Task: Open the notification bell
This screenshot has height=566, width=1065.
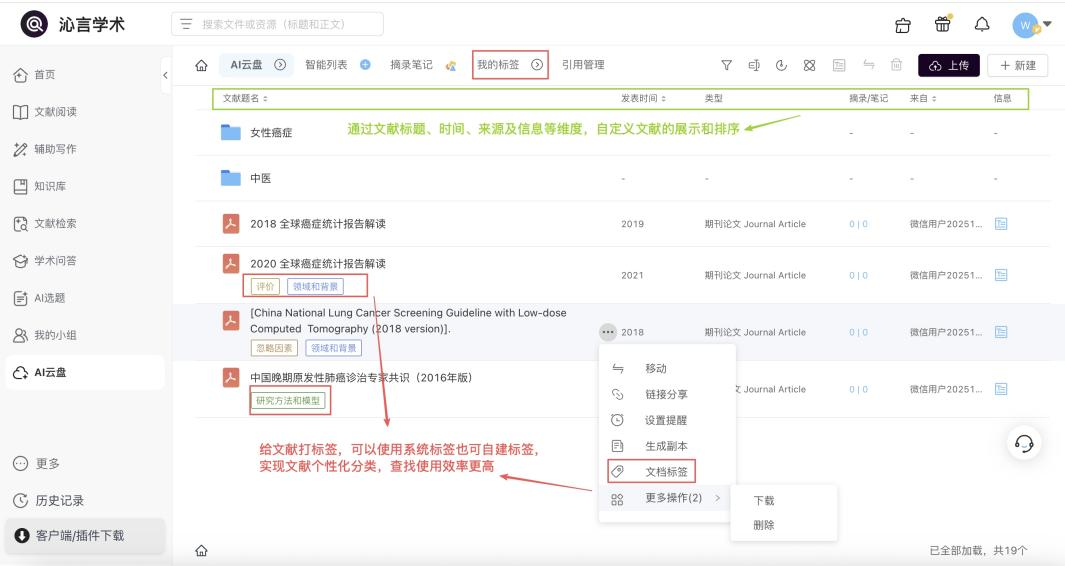Action: (x=982, y=25)
